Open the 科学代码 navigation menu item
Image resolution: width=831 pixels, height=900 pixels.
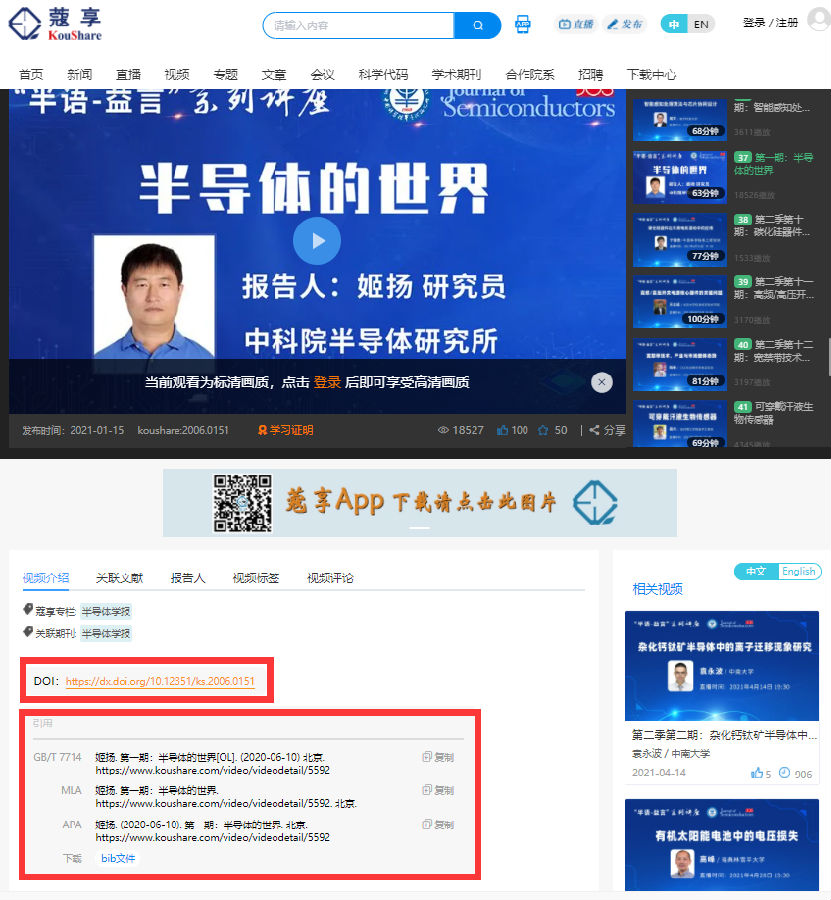click(383, 74)
